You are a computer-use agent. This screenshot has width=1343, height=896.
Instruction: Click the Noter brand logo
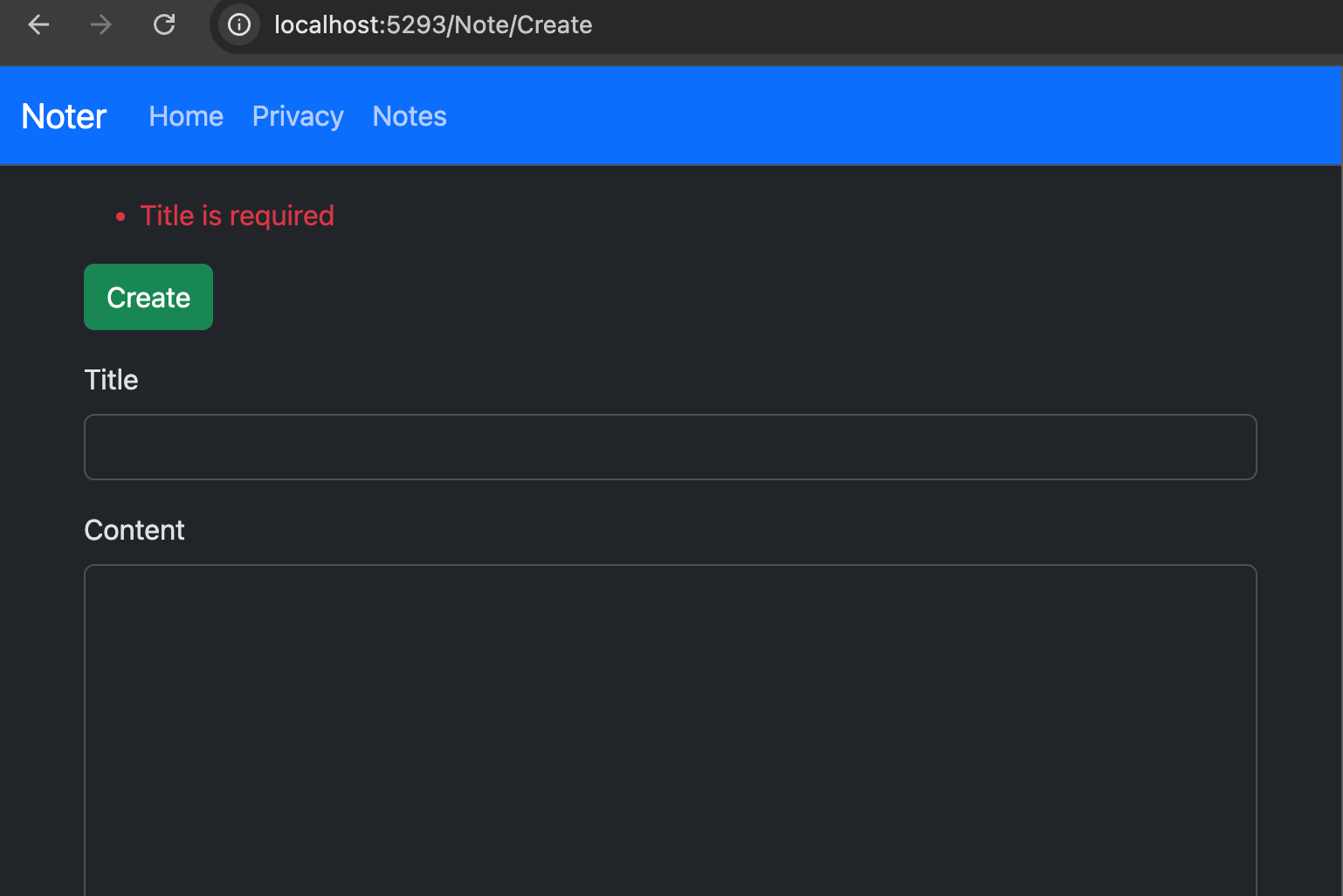64,116
